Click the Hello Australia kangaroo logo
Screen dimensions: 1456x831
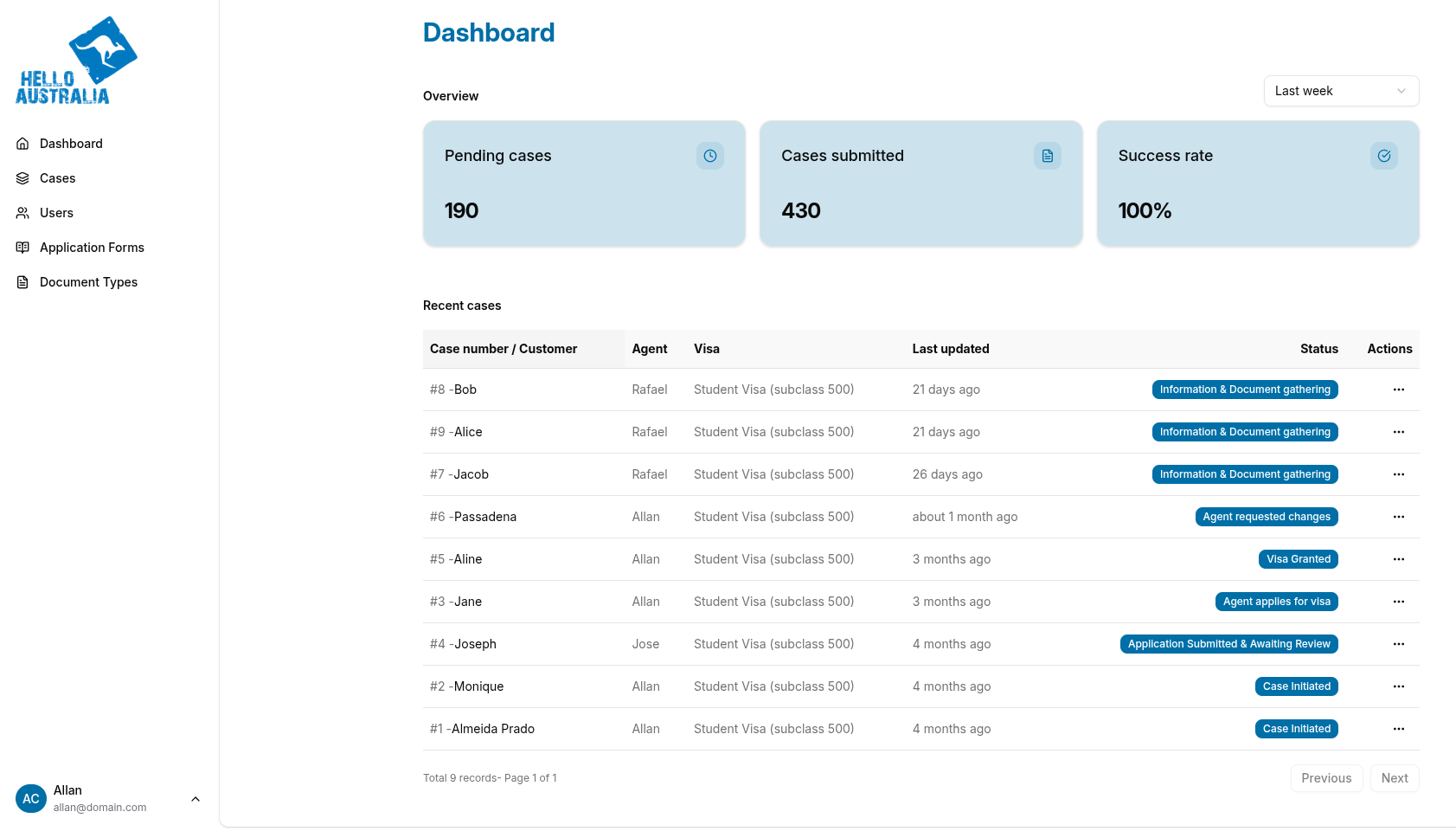point(76,61)
